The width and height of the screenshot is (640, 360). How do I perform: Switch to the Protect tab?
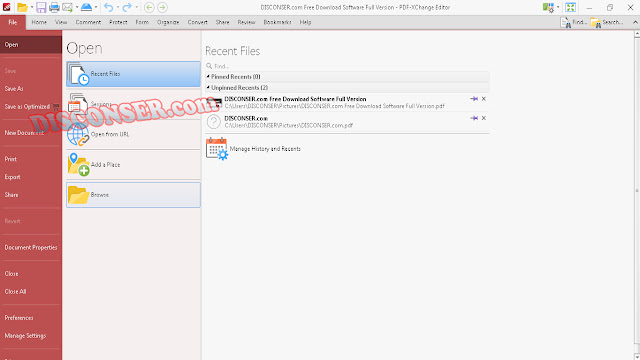pyautogui.click(x=118, y=22)
